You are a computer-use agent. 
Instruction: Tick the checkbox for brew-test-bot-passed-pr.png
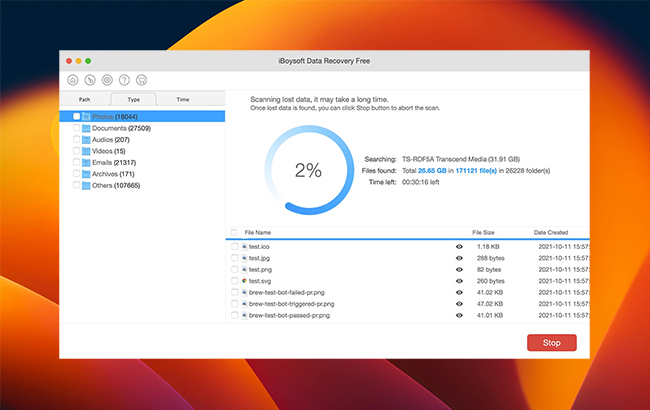point(235,315)
